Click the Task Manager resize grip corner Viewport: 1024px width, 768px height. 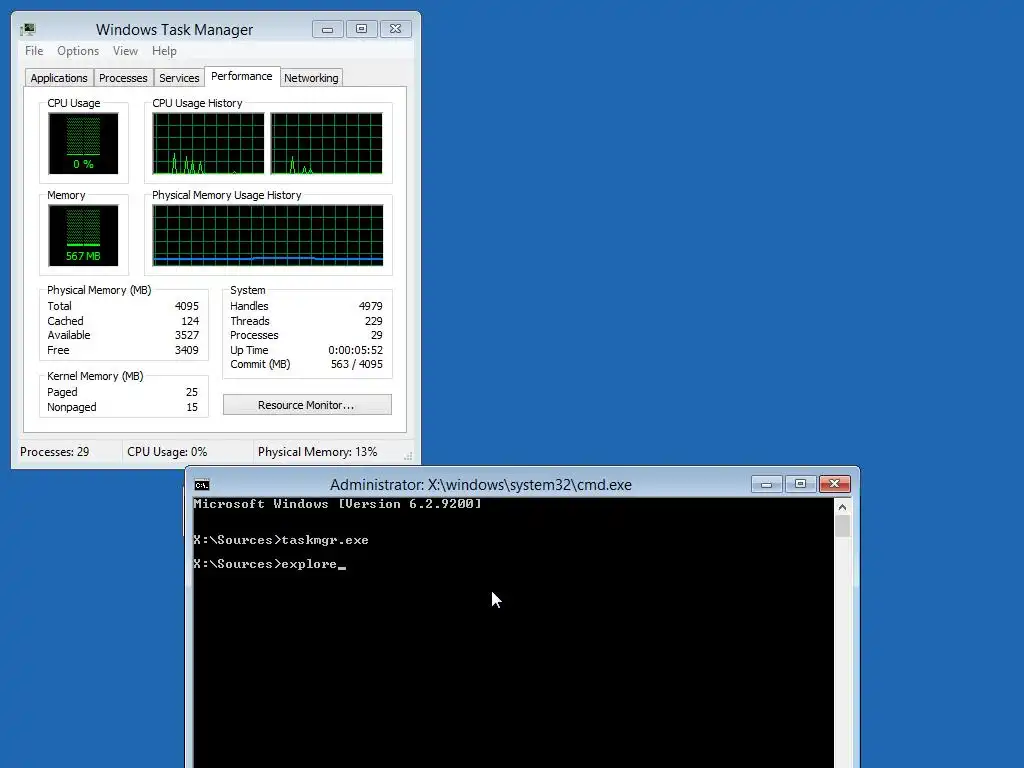coord(408,456)
